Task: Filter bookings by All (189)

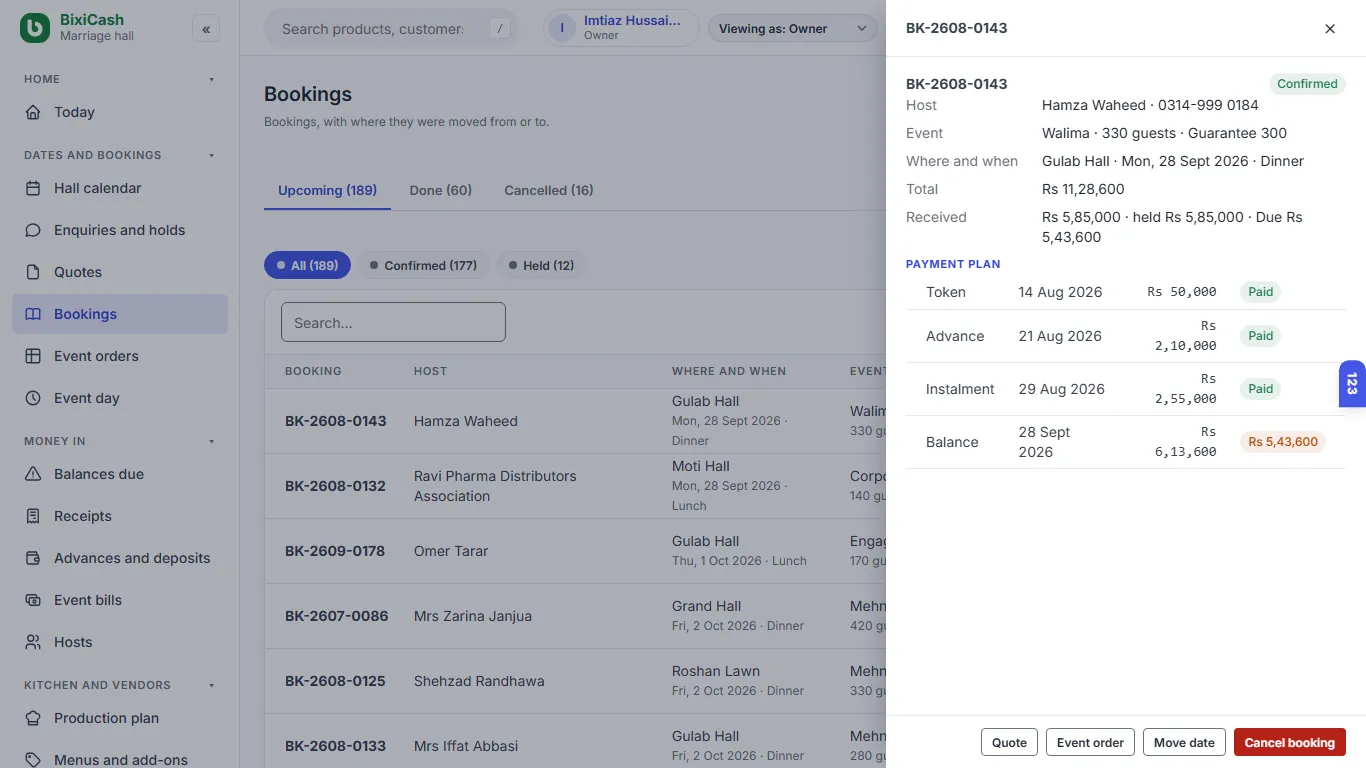Action: [x=307, y=265]
